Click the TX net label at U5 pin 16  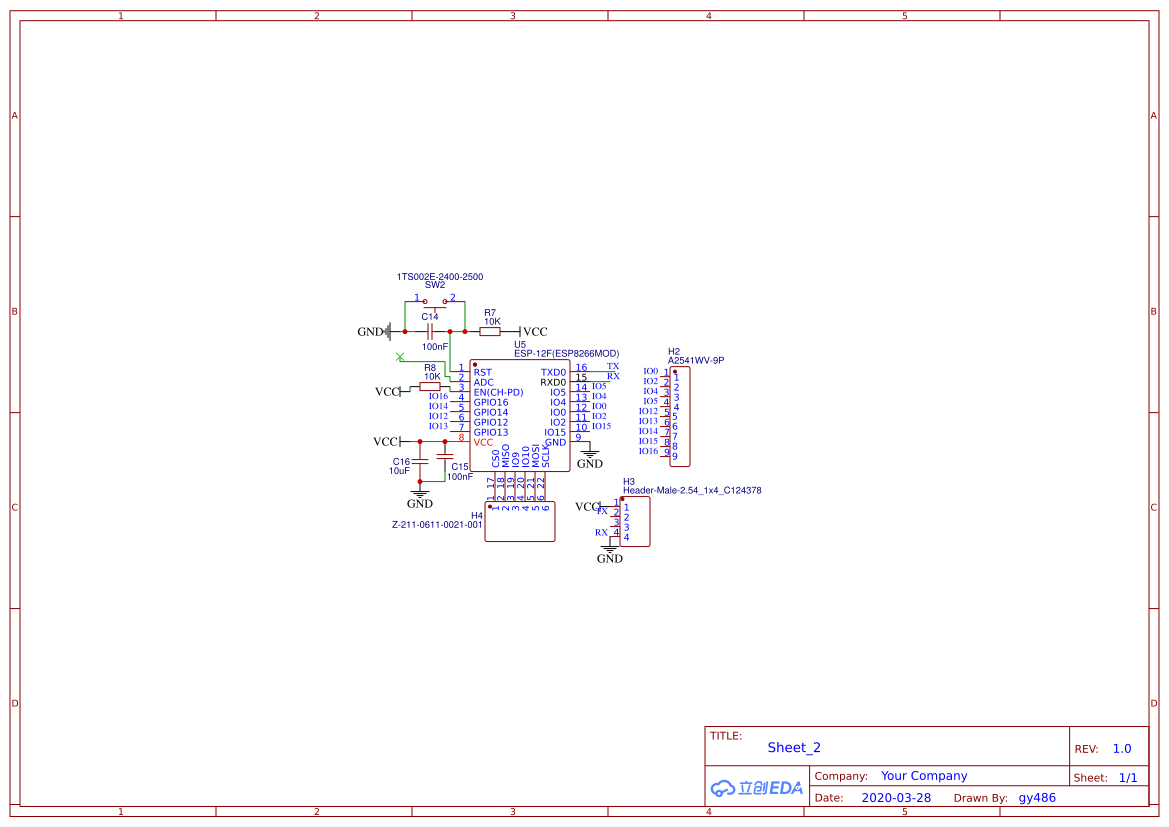613,366
